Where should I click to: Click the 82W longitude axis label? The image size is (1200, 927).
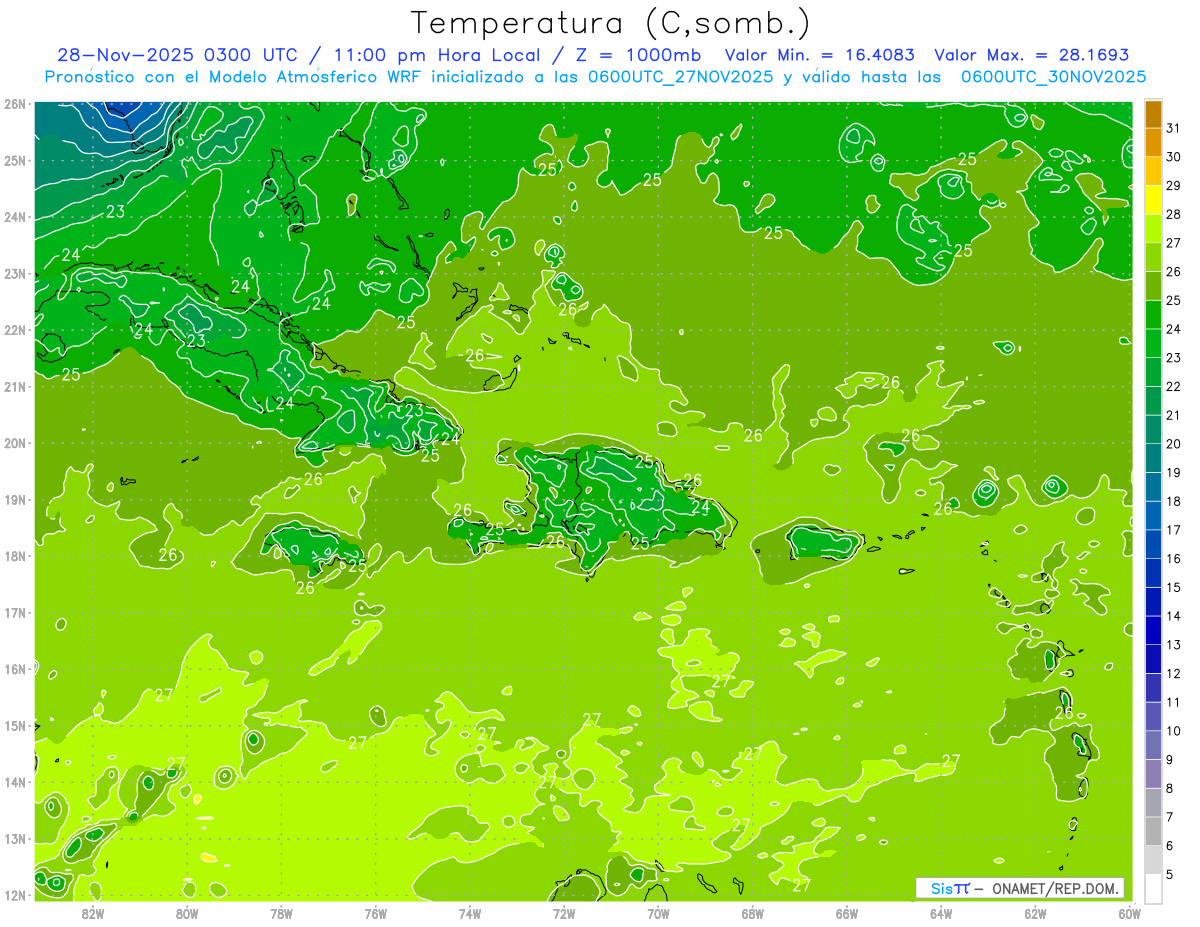tap(93, 913)
